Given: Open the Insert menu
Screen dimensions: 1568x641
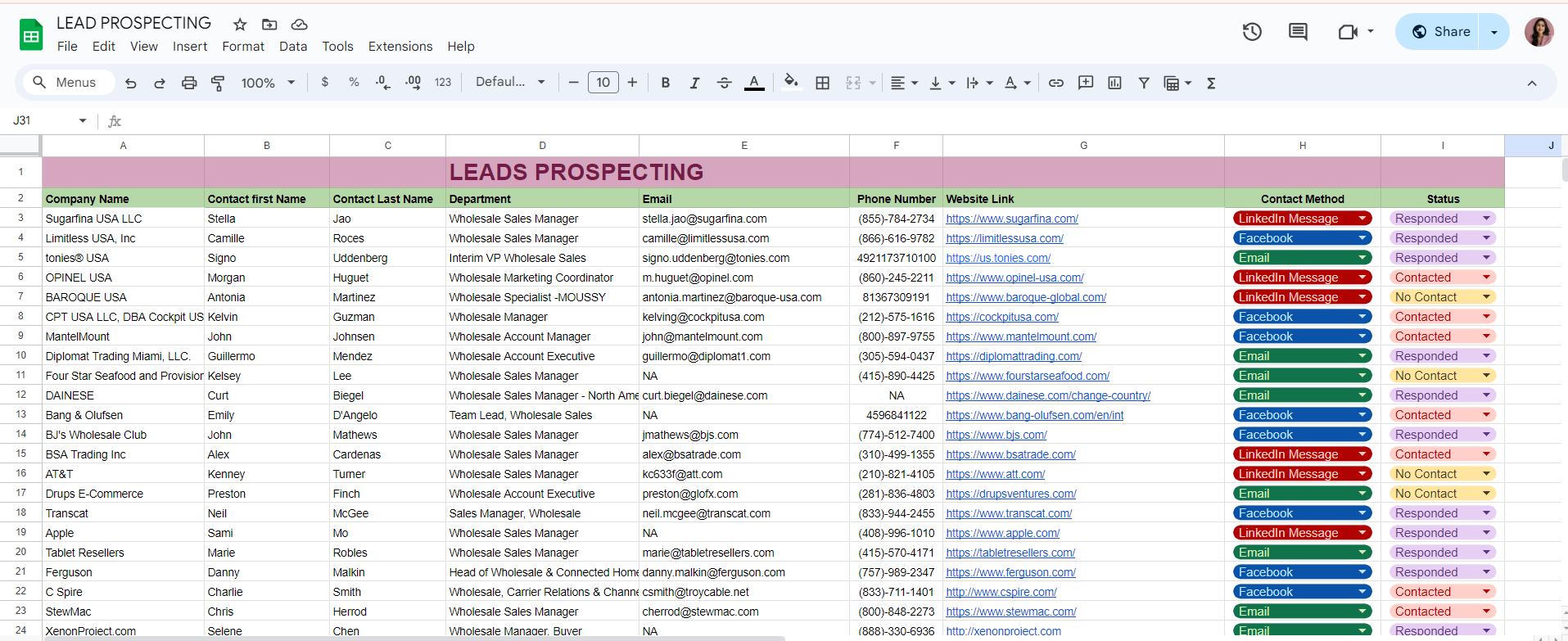Looking at the screenshot, I should tap(190, 47).
